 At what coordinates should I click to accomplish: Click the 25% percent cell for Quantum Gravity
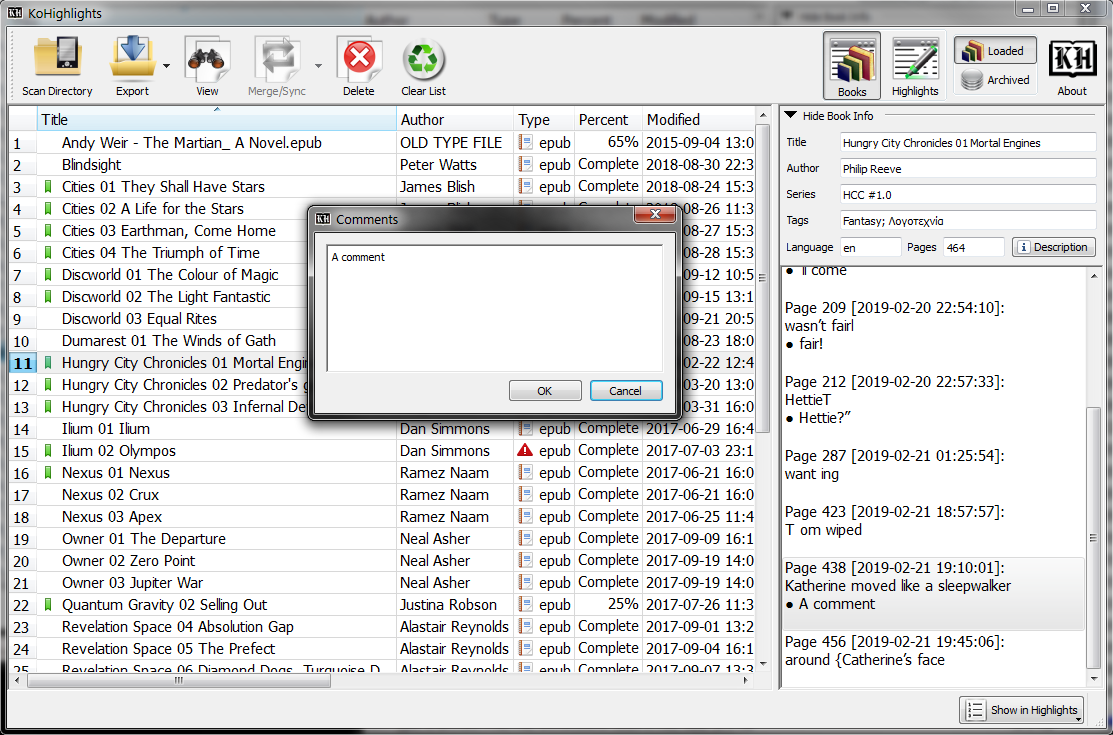pyautogui.click(x=608, y=604)
